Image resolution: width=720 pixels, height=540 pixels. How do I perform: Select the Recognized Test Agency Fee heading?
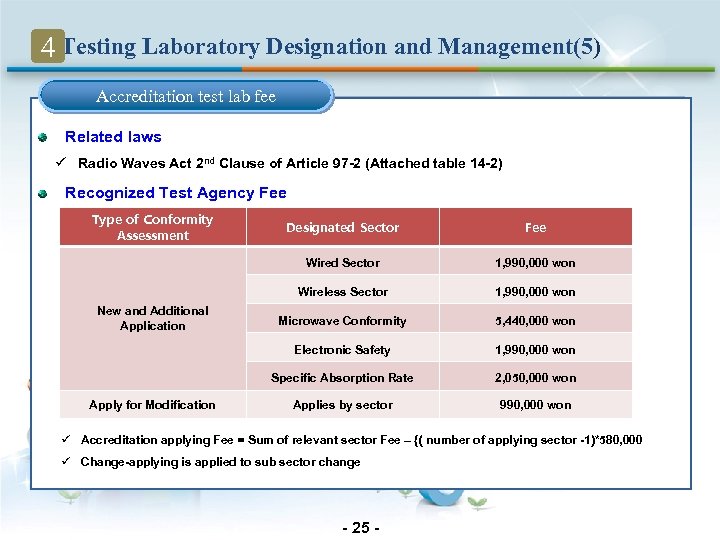pos(176,193)
